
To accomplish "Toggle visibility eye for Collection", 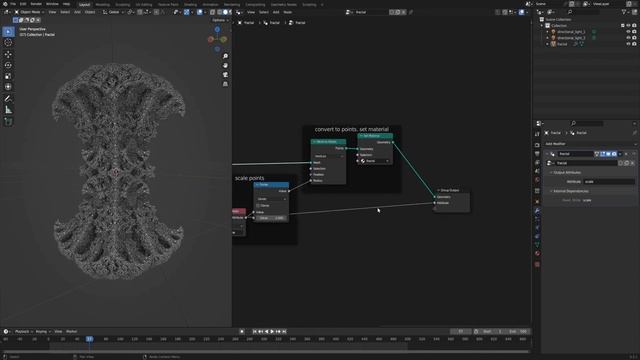I will [629, 25].
